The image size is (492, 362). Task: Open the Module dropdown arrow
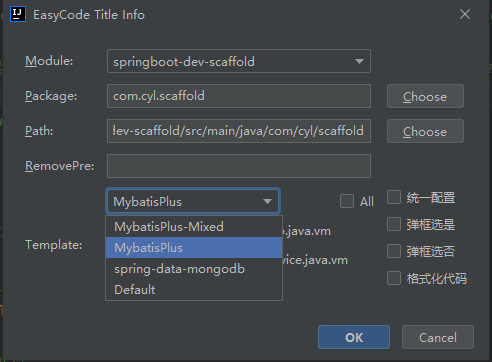tap(359, 61)
